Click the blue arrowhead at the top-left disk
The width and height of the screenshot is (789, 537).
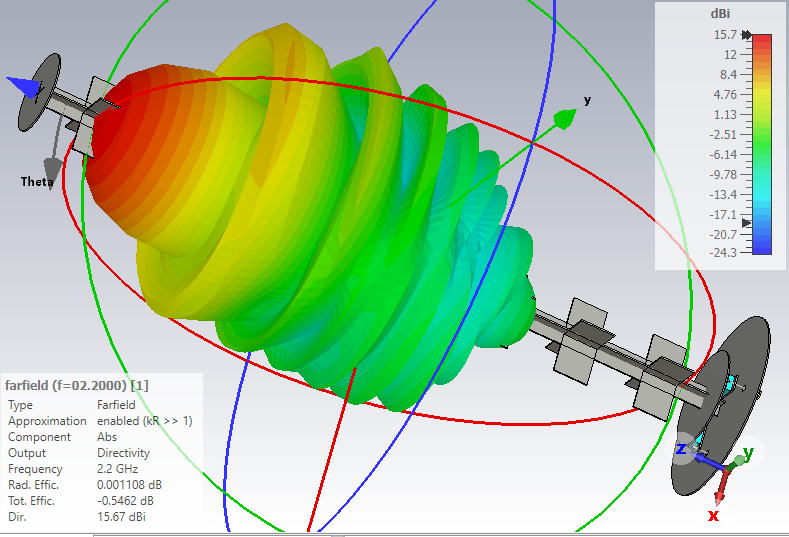click(x=24, y=87)
